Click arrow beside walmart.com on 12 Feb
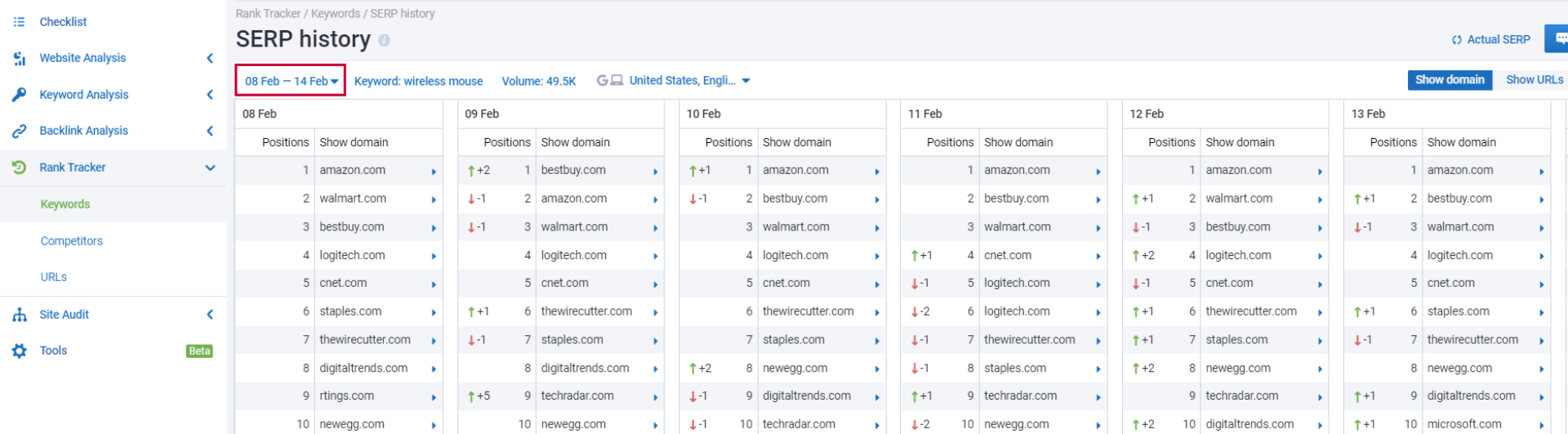The image size is (1568, 434). pyautogui.click(x=1320, y=200)
